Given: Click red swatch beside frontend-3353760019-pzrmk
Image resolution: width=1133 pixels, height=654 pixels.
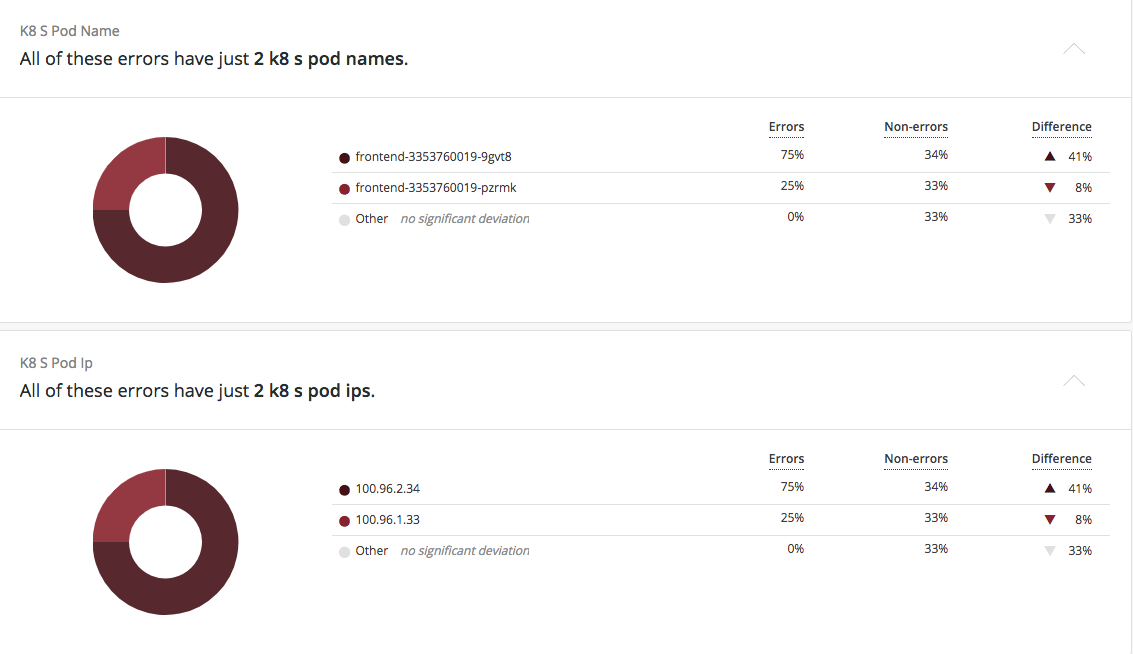Looking at the screenshot, I should pos(345,189).
